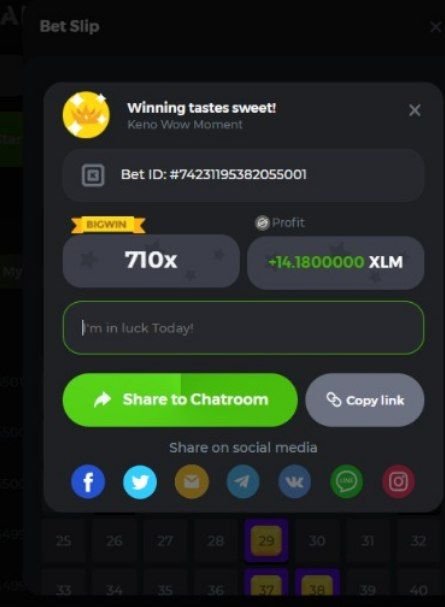
Task: Focus the "I'm in luck Today!" message field
Action: pos(243,328)
